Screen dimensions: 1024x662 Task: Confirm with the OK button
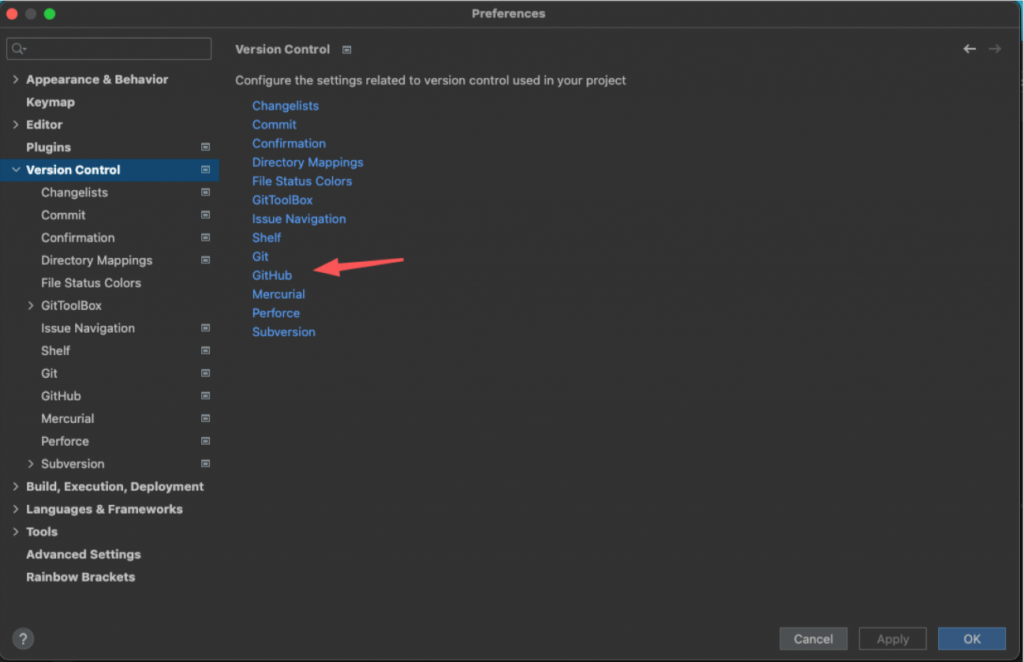coord(972,638)
